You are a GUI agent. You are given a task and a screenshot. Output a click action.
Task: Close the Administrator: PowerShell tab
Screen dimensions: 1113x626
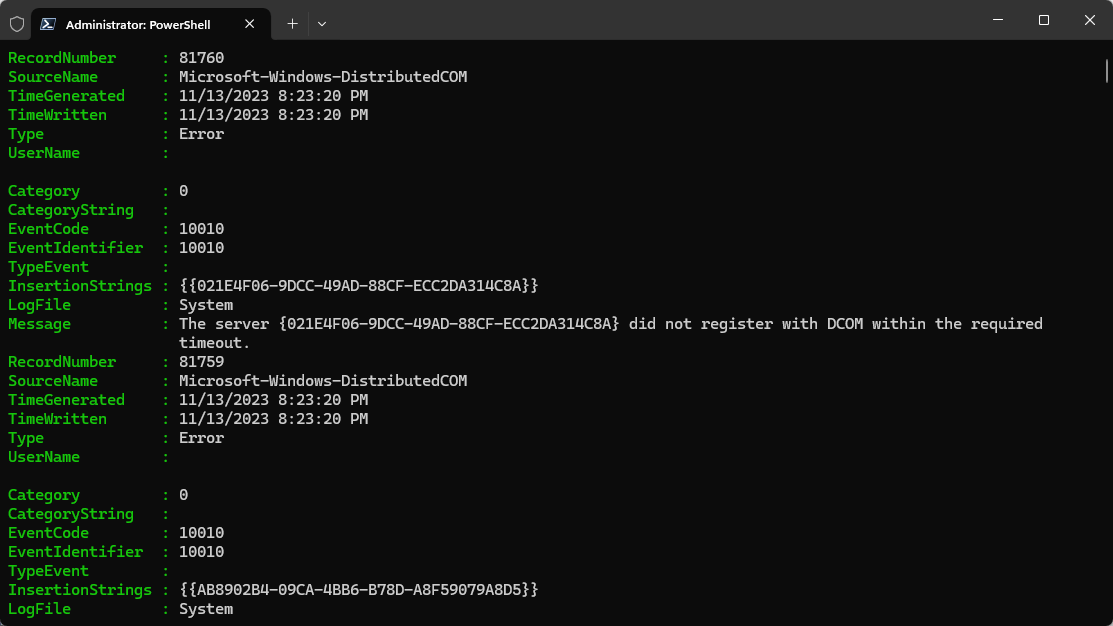250,23
